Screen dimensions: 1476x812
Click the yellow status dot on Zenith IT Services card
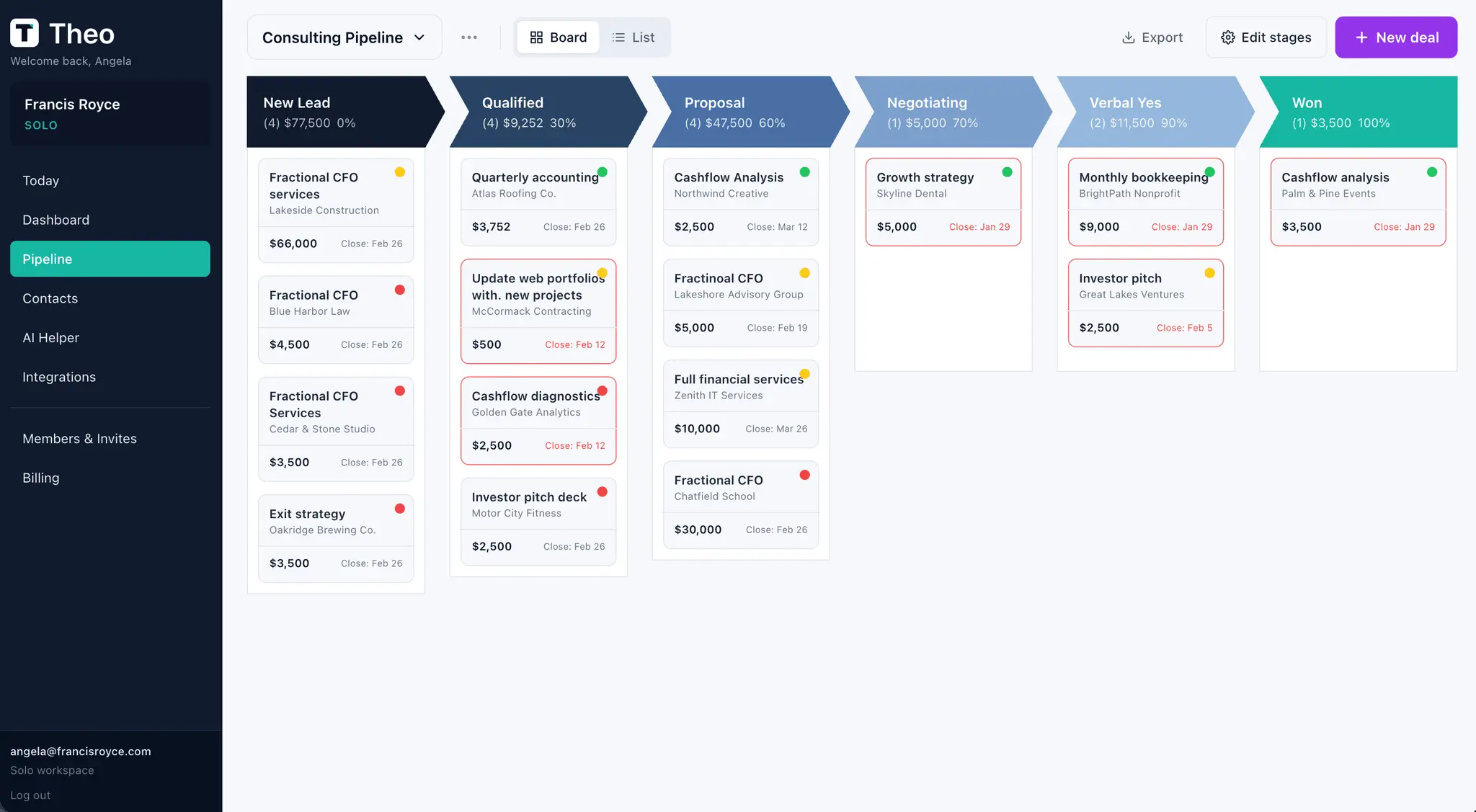pos(805,374)
